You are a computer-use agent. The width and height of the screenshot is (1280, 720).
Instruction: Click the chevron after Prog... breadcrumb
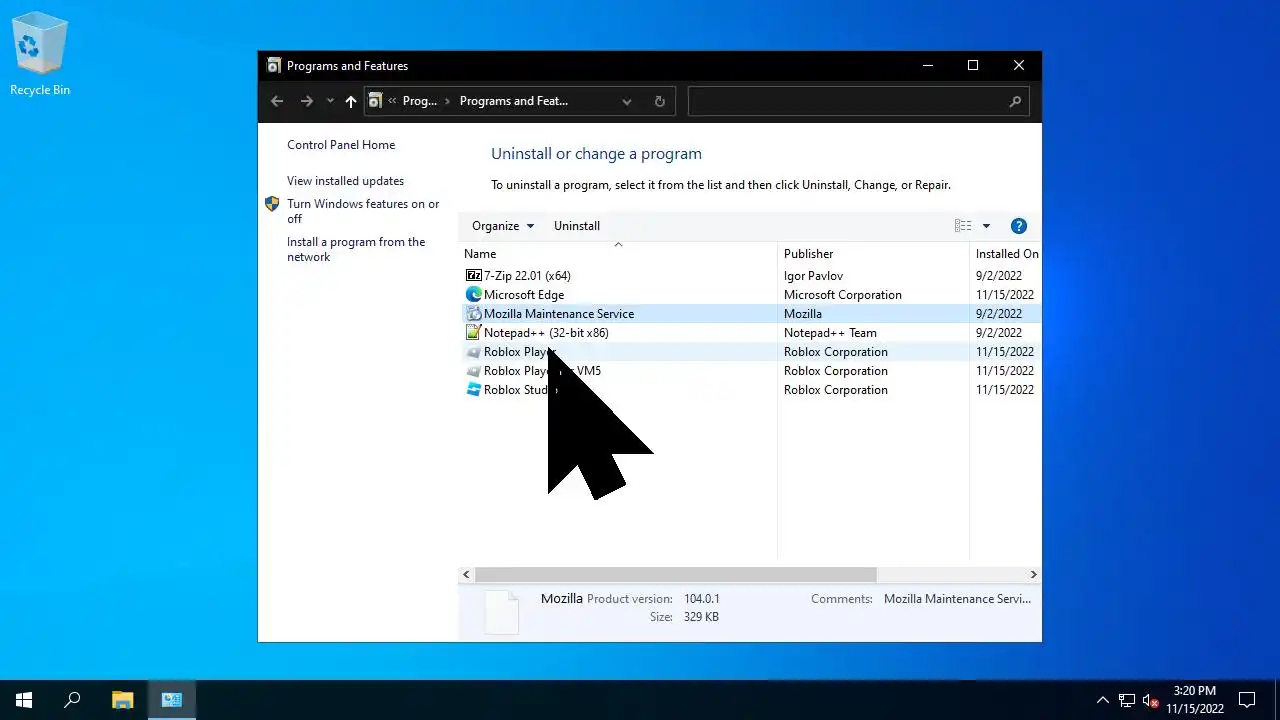[447, 101]
